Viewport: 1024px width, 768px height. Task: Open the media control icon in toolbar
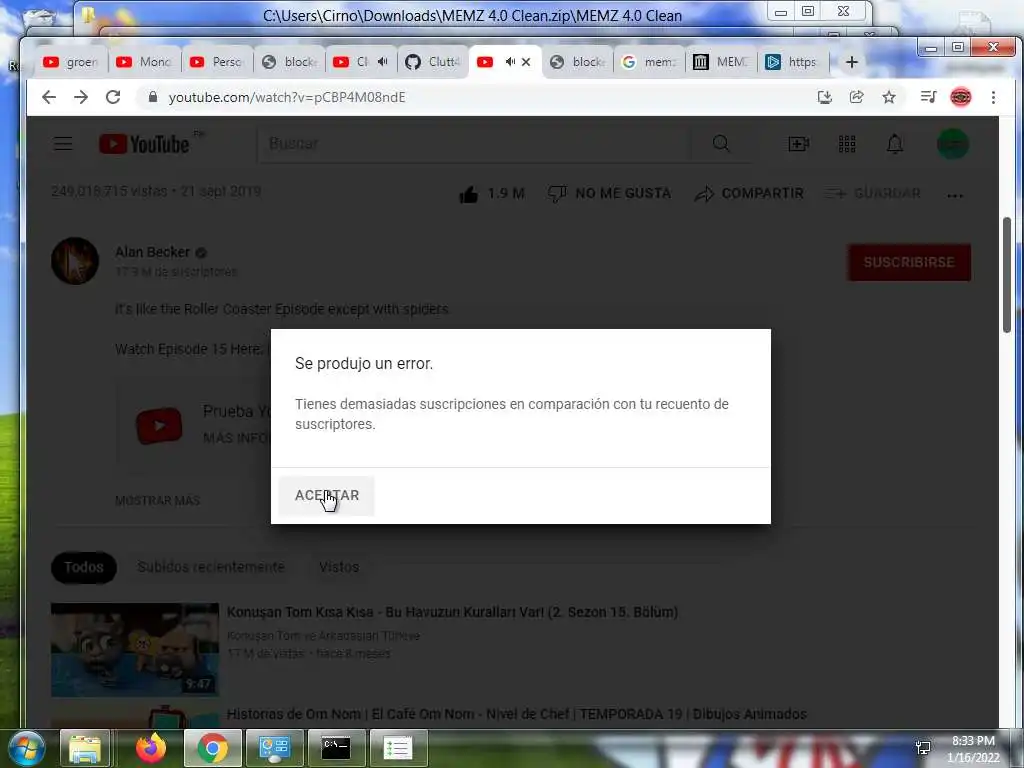click(x=928, y=97)
